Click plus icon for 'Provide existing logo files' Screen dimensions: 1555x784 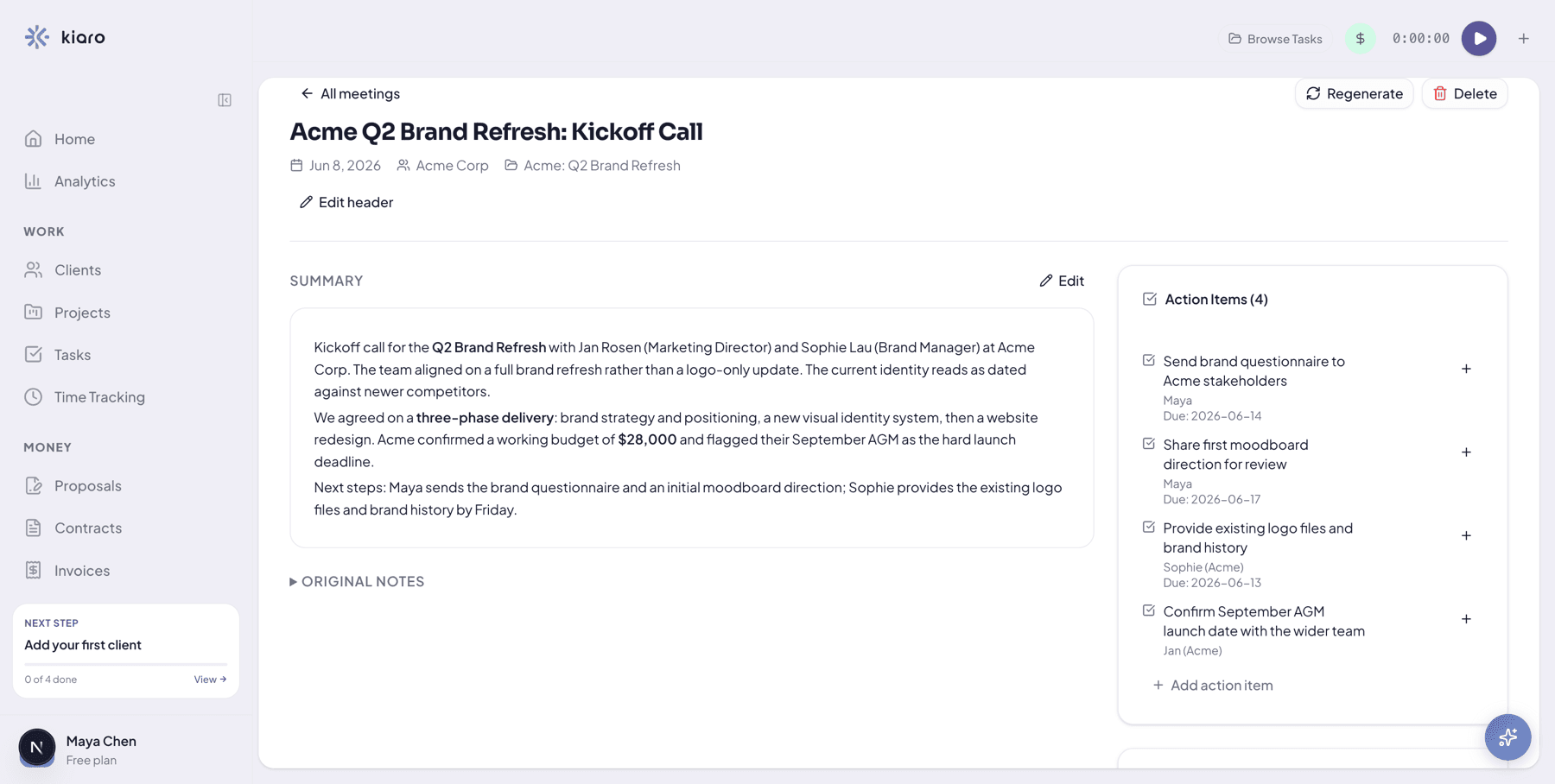tap(1466, 535)
